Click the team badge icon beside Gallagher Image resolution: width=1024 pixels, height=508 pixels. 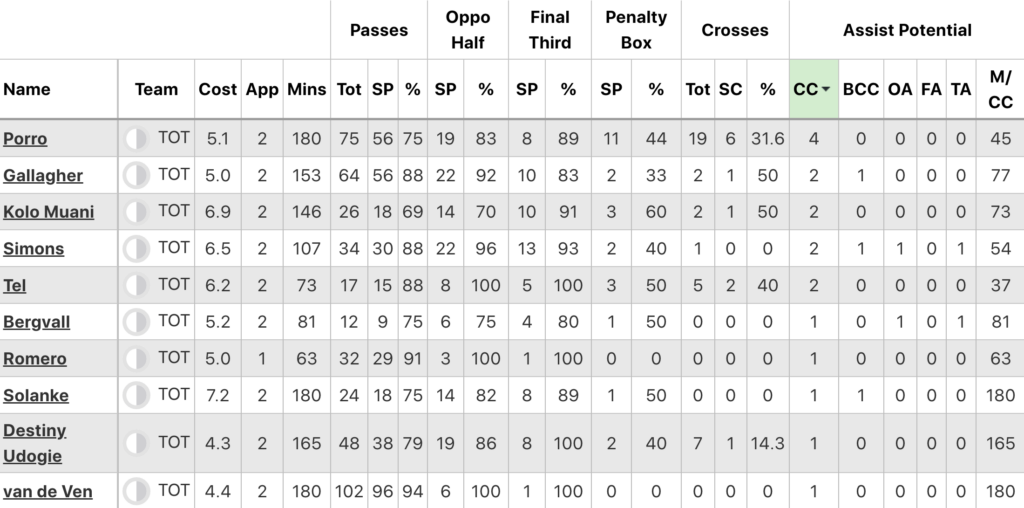136,176
